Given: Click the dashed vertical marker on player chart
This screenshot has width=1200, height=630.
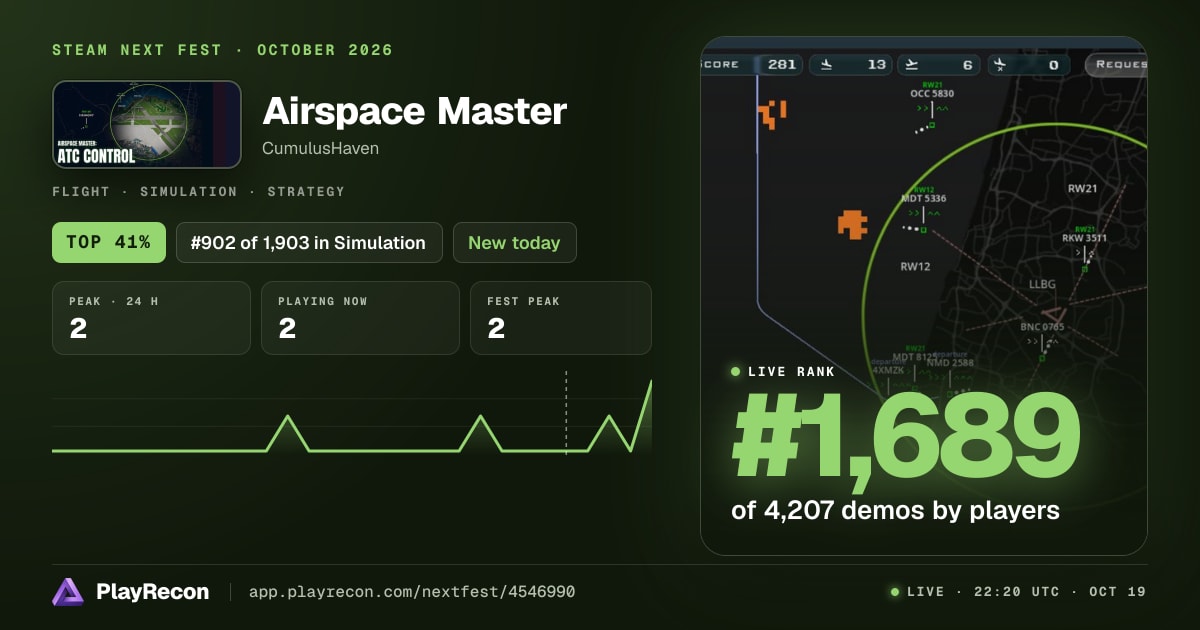Looking at the screenshot, I should click(x=566, y=413).
